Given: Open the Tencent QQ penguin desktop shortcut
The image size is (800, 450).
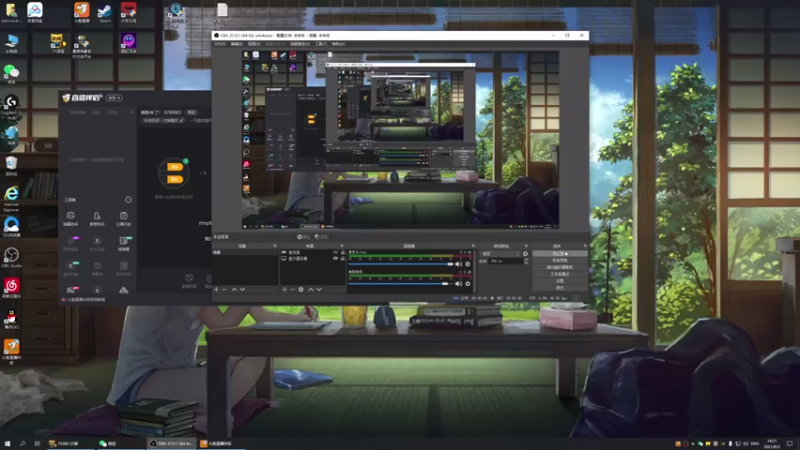Looking at the screenshot, I should [11, 318].
